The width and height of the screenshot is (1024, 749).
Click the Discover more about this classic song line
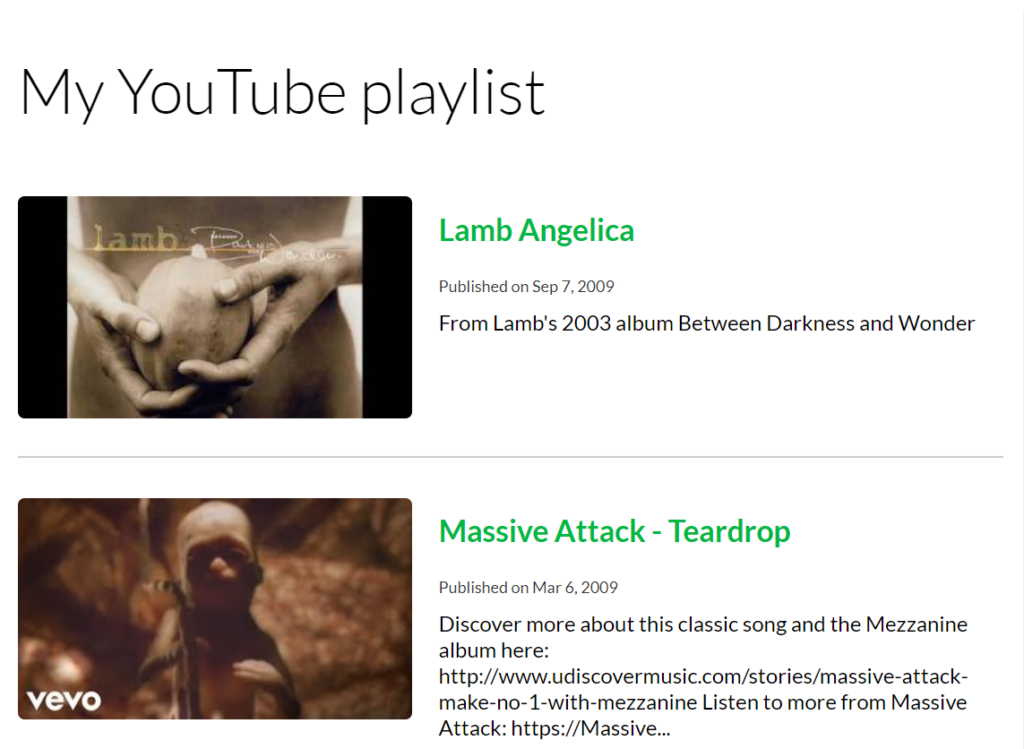pyautogui.click(x=703, y=624)
